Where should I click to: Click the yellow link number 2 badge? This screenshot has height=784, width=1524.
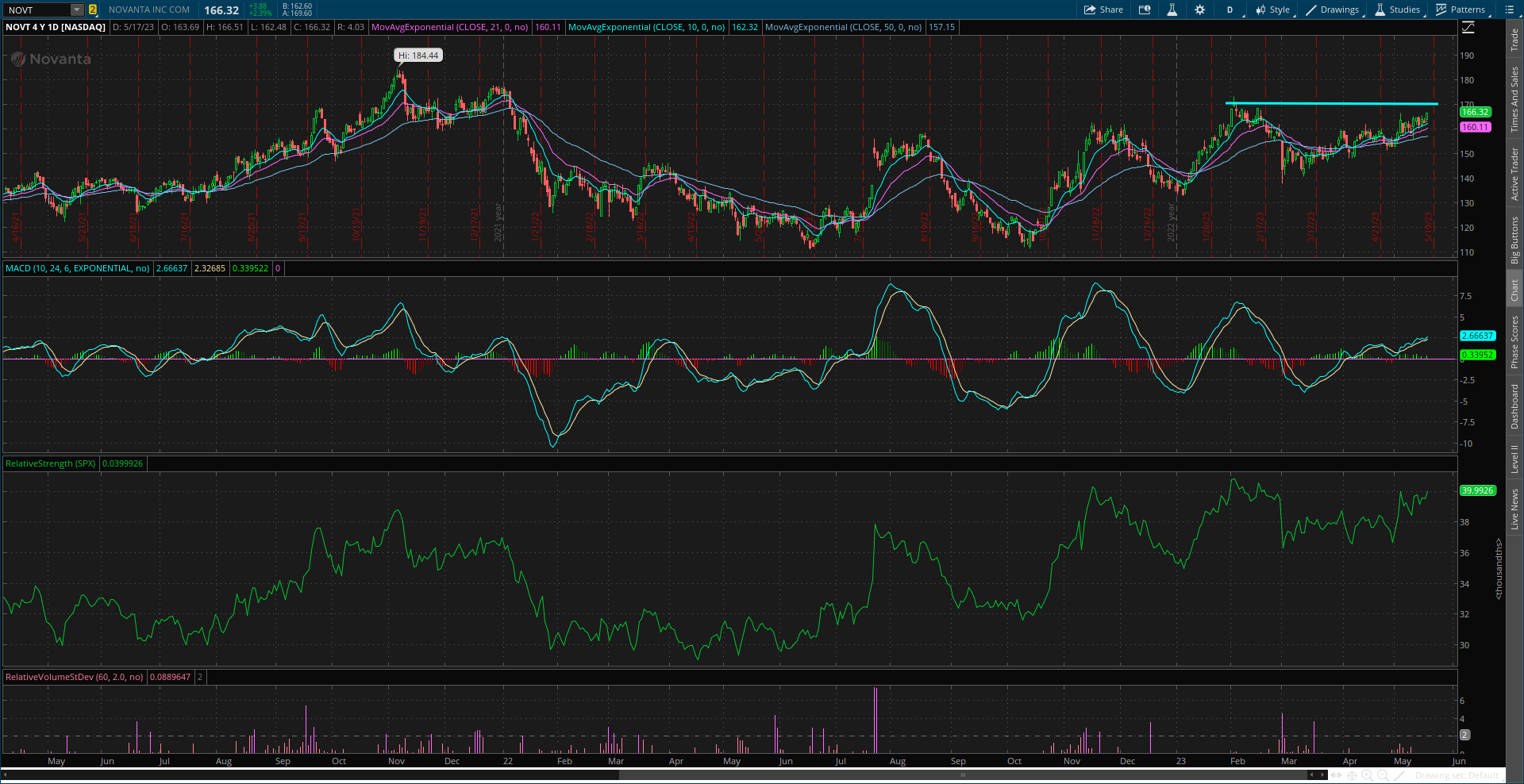coord(93,10)
